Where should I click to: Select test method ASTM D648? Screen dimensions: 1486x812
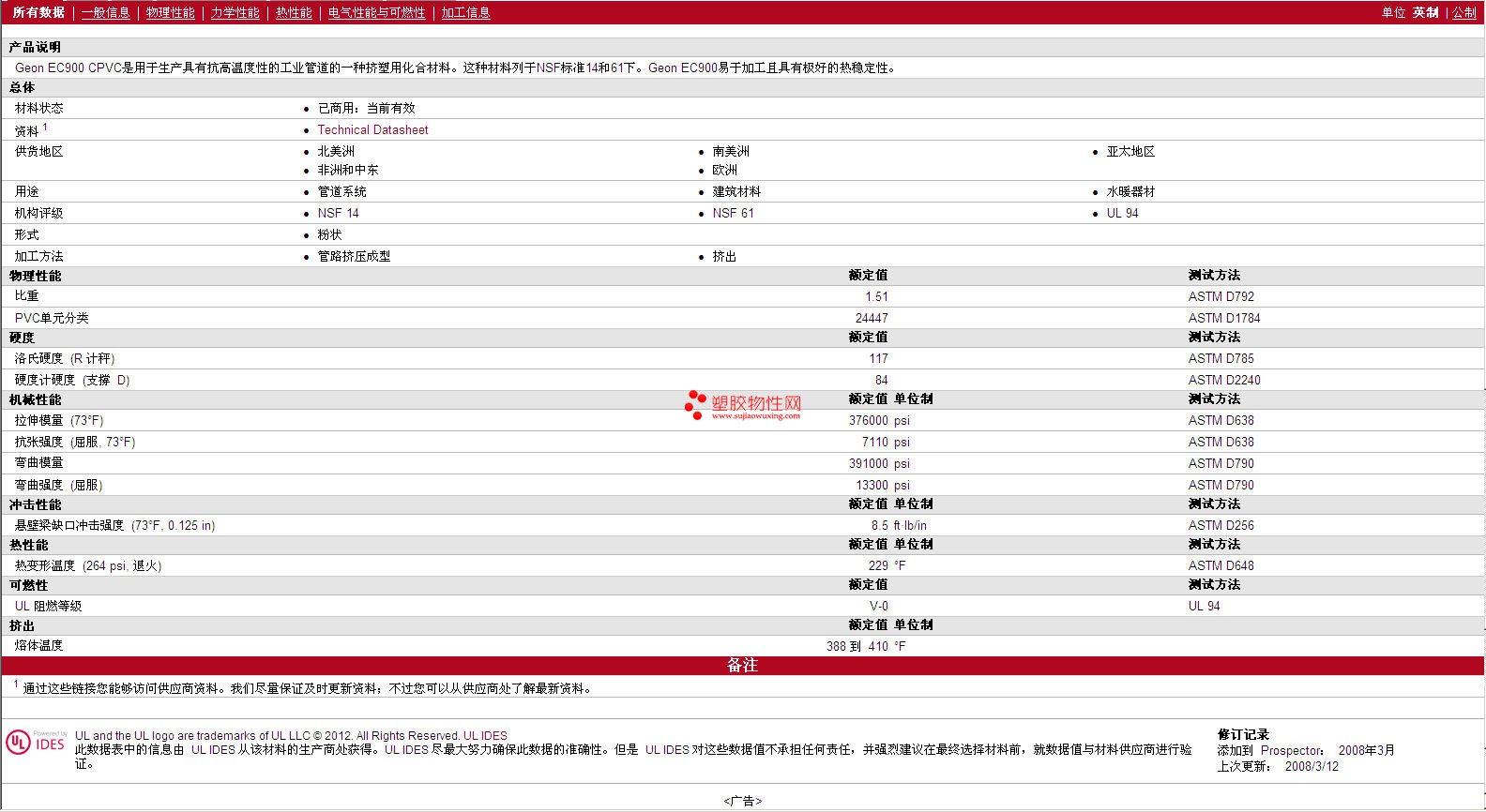pyautogui.click(x=1221, y=566)
